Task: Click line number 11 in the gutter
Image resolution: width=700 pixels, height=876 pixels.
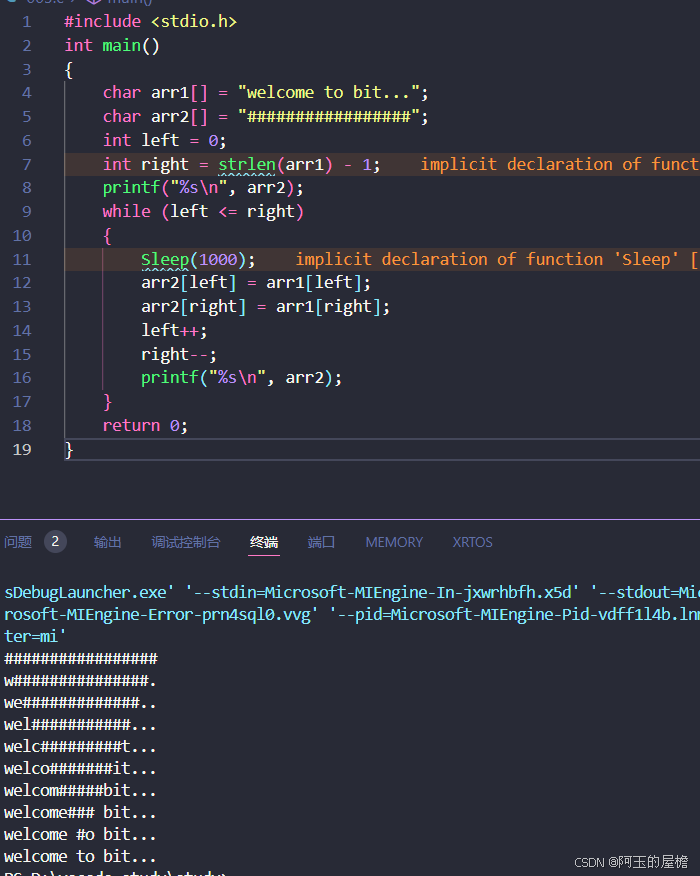Action: click(22, 259)
